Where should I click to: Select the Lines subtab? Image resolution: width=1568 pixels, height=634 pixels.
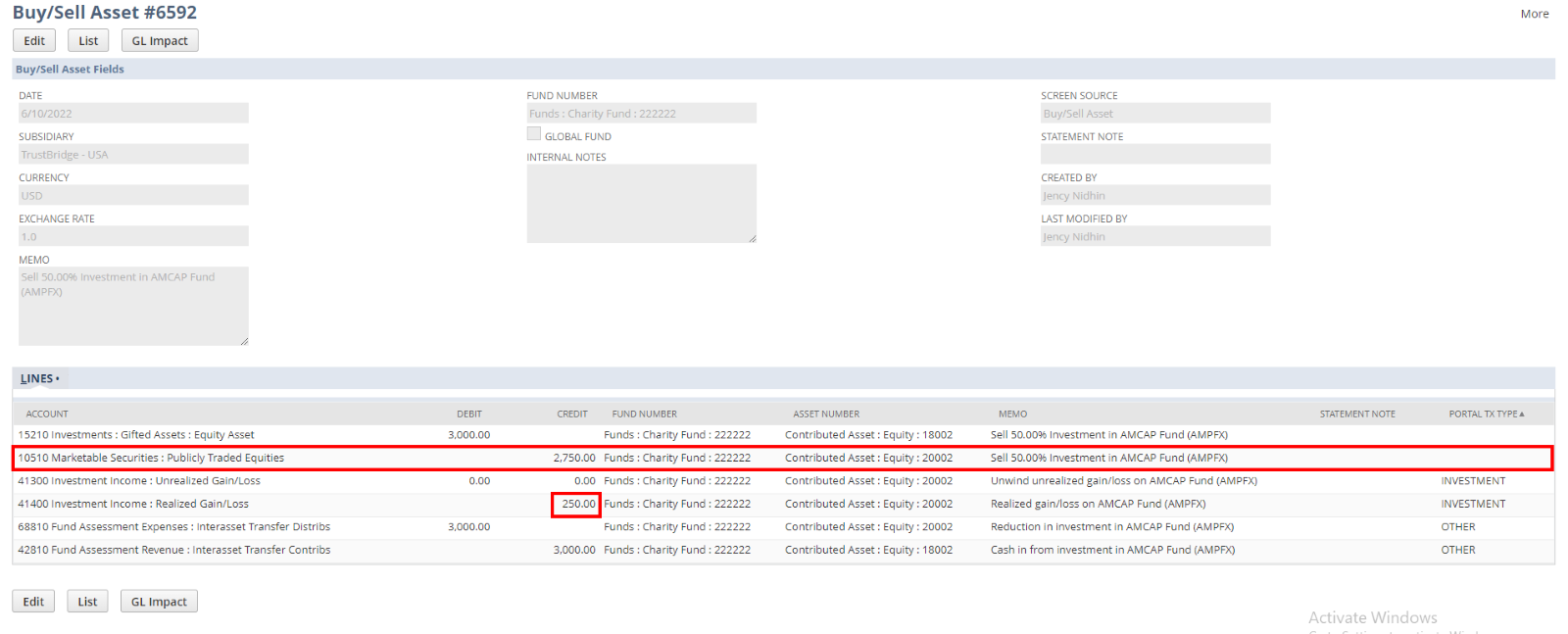pos(37,378)
